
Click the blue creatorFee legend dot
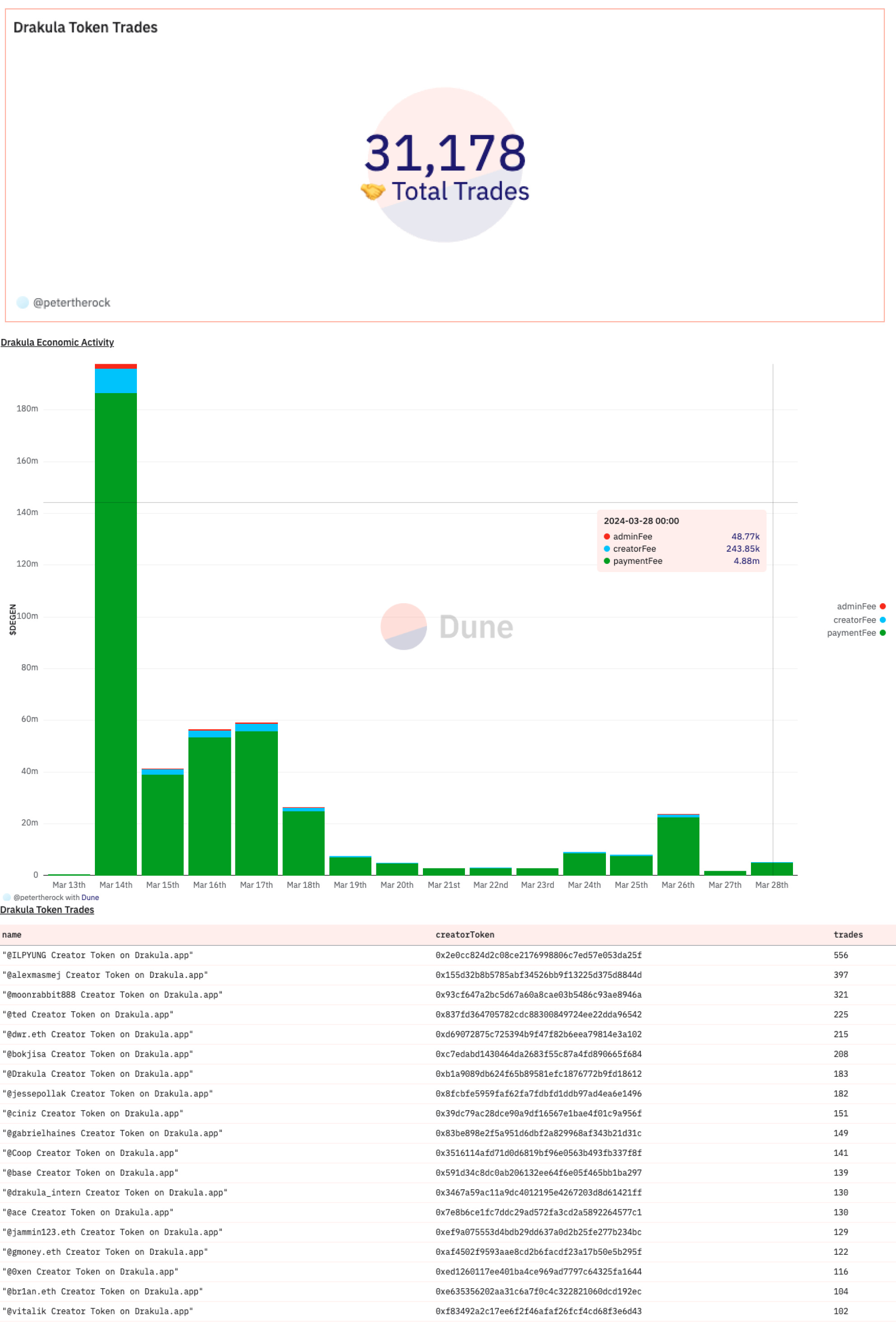882,620
